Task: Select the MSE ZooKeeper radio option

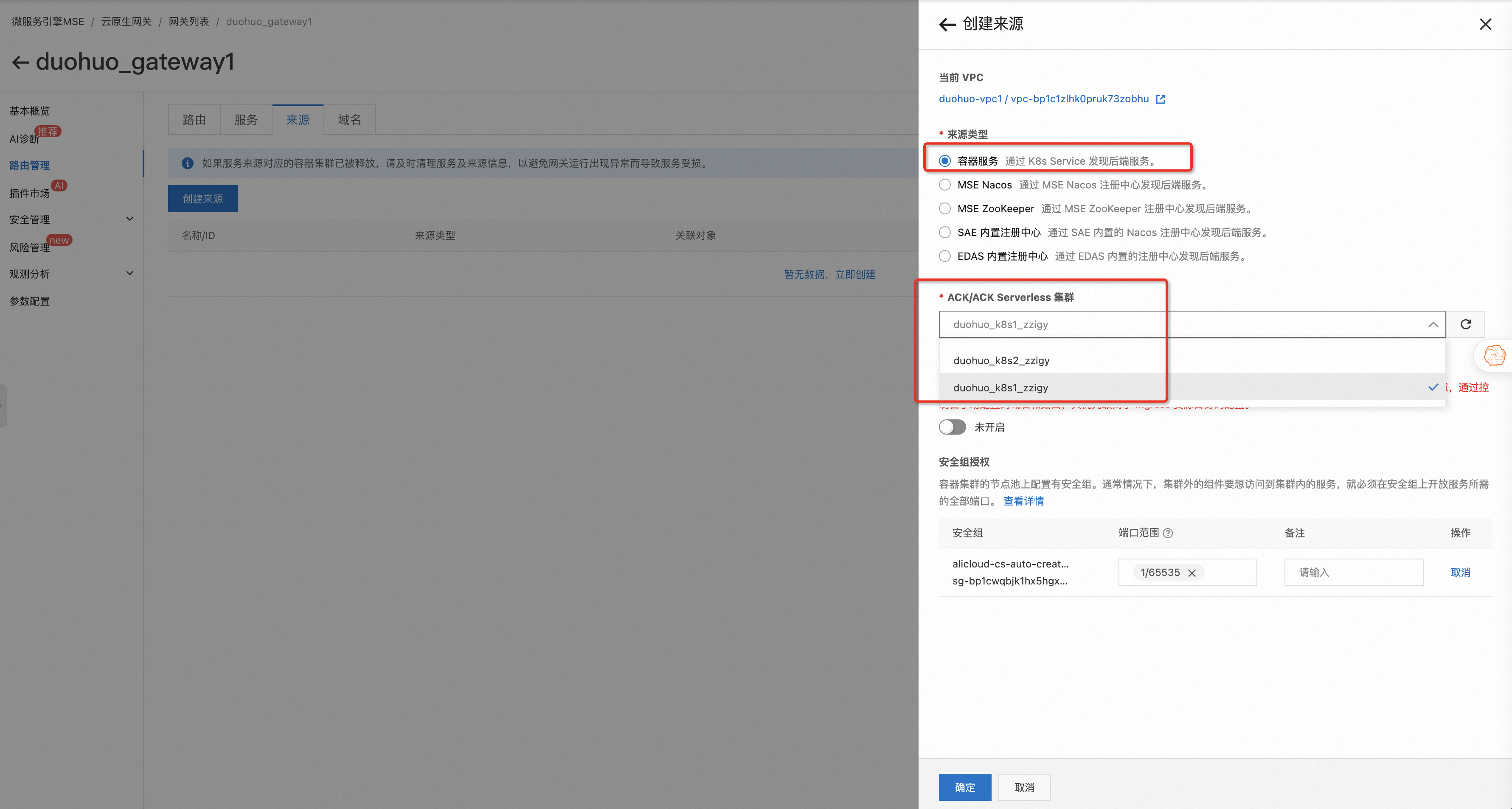Action: point(944,208)
